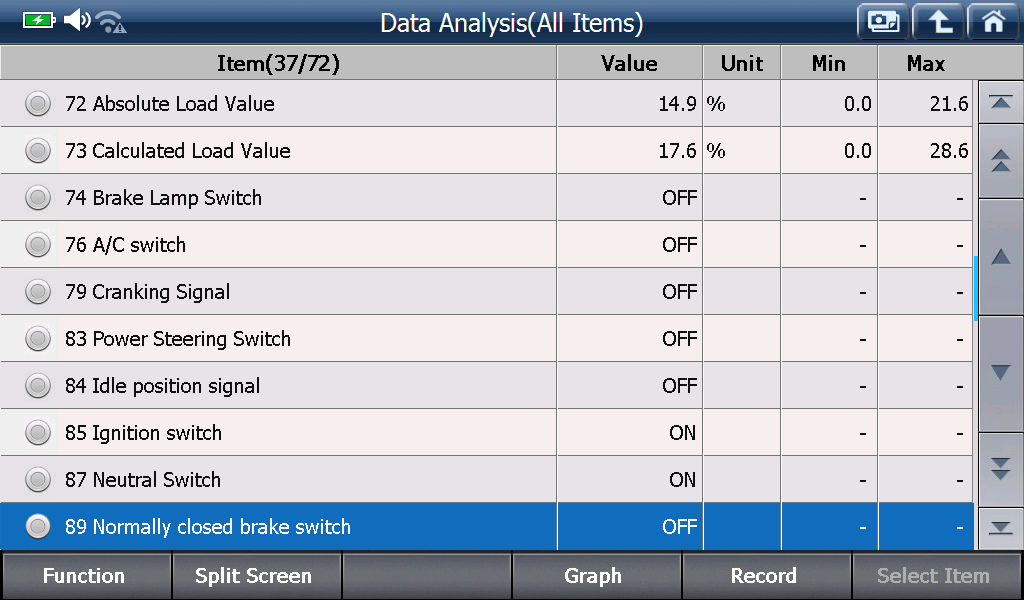Return to the home screen icon
The height and width of the screenshot is (600, 1024).
point(993,22)
